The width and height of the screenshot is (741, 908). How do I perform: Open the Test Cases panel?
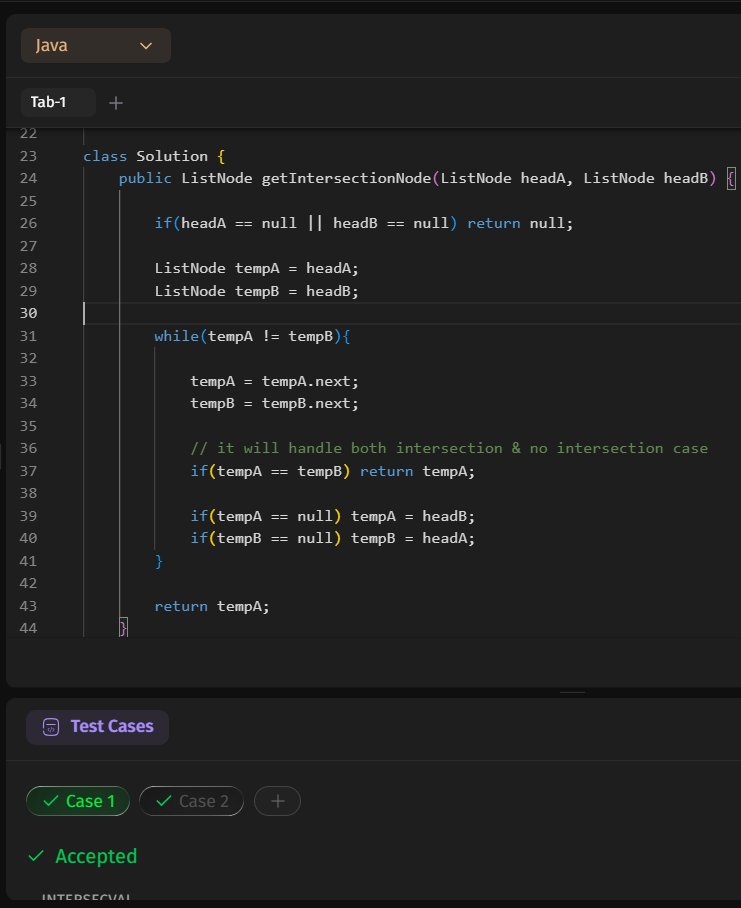[x=97, y=727]
